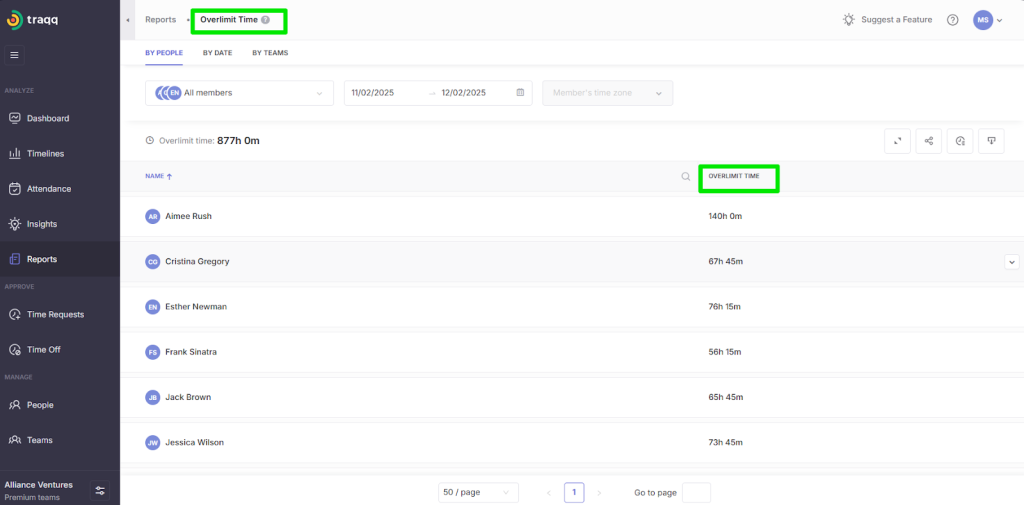Click the share report icon
This screenshot has width=1024, height=505.
pyautogui.click(x=929, y=141)
